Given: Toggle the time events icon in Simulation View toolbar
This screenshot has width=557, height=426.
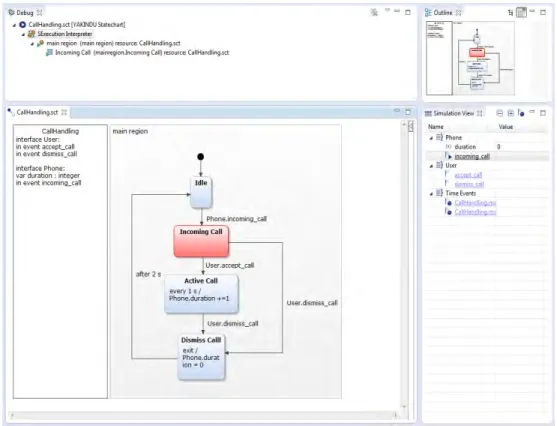Looking at the screenshot, I should 521,113.
